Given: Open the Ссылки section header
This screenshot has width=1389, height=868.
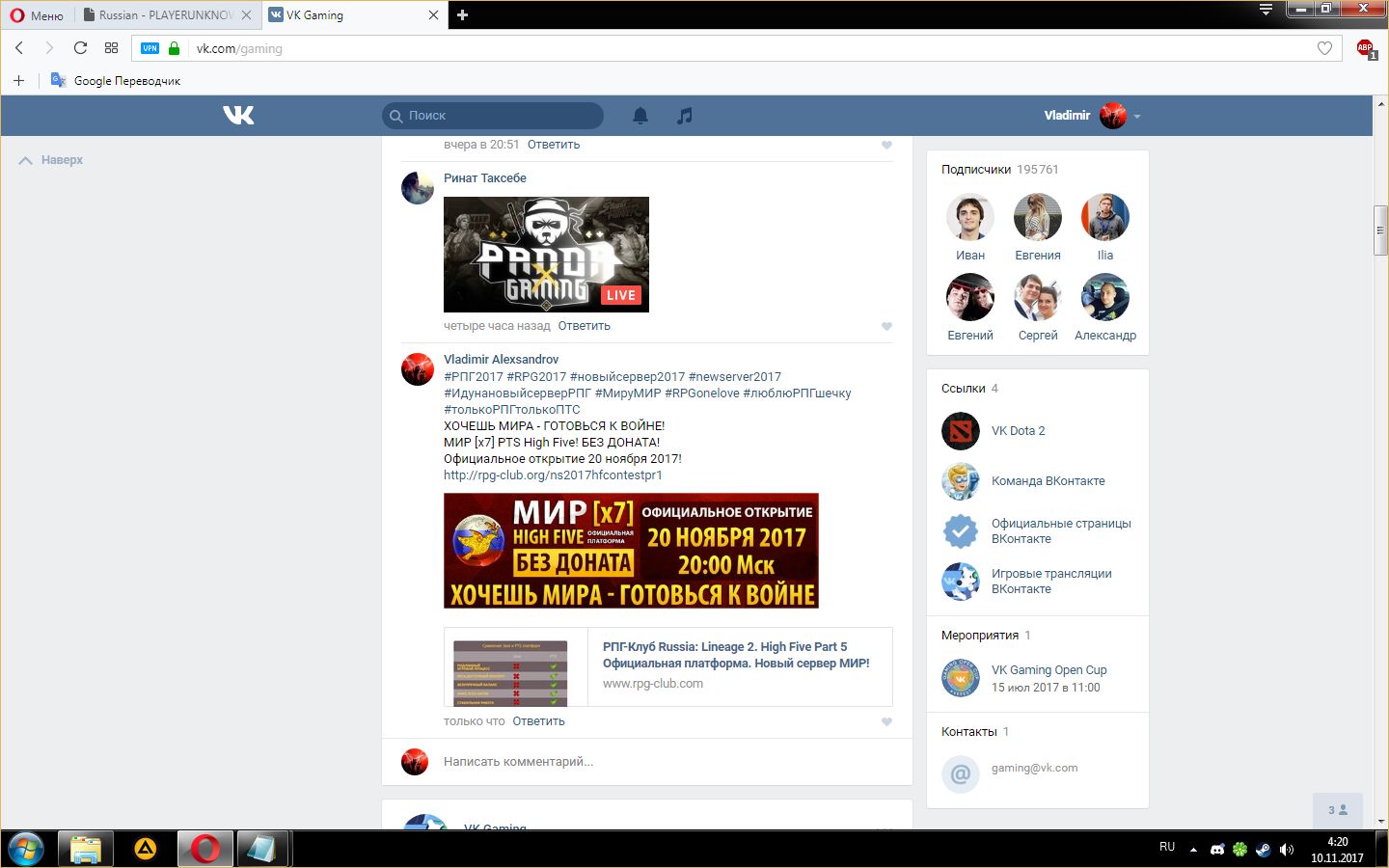Looking at the screenshot, I should pos(969,389).
